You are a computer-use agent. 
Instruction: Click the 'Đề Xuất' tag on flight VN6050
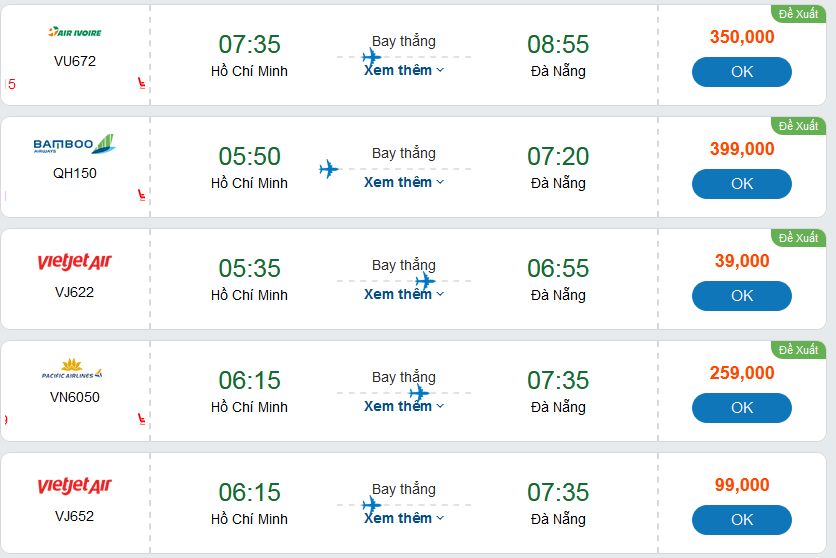pos(798,350)
